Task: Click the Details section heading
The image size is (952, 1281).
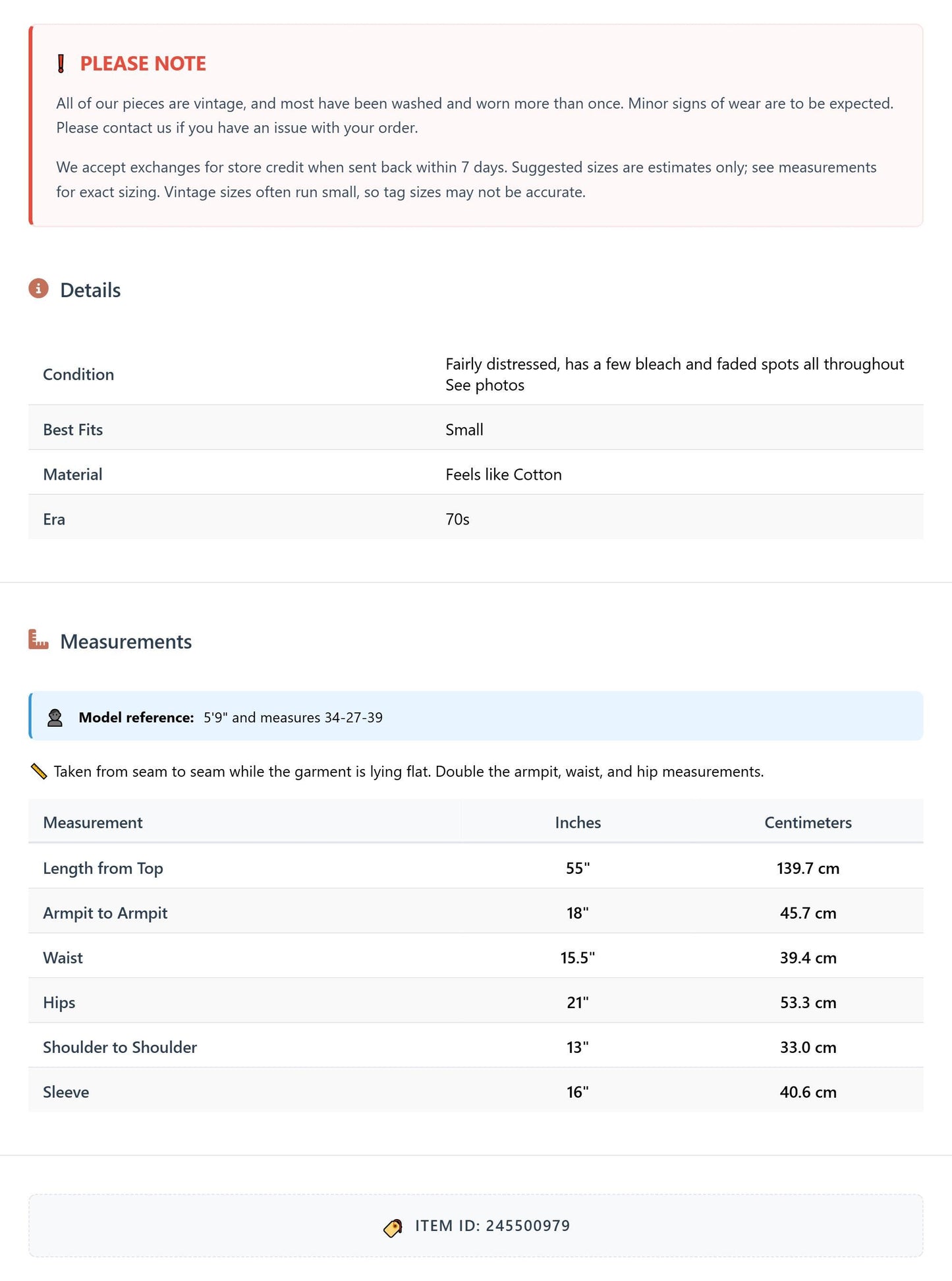Action: 90,290
